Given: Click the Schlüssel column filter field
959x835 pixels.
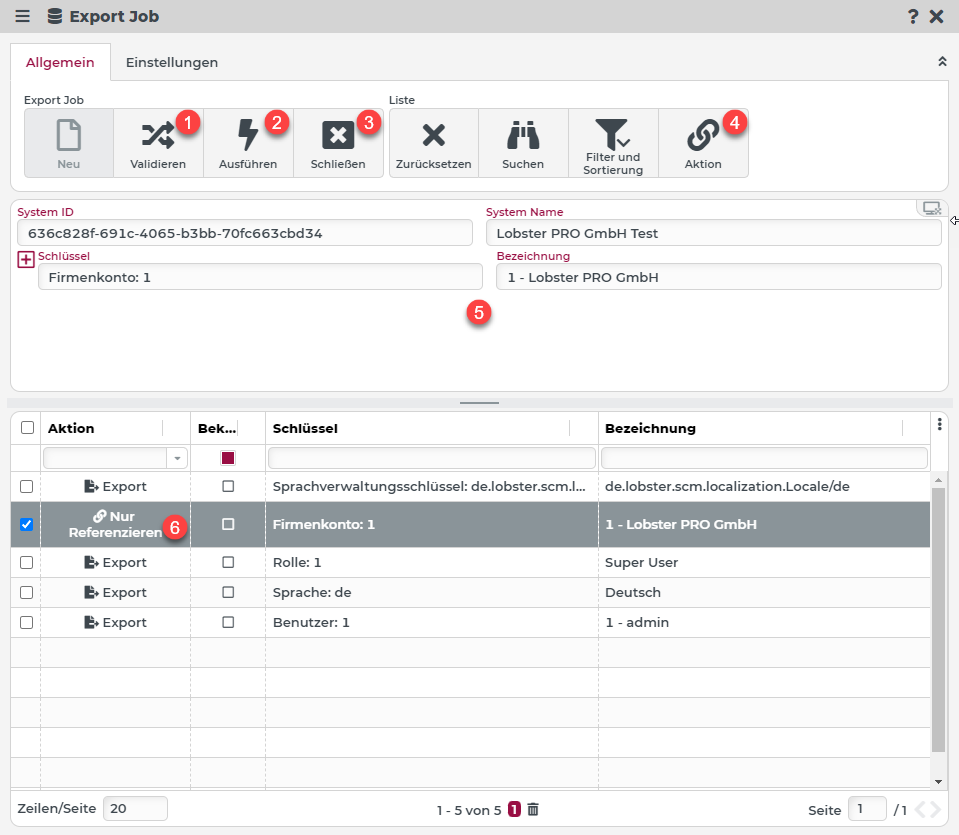Looking at the screenshot, I should point(432,458).
